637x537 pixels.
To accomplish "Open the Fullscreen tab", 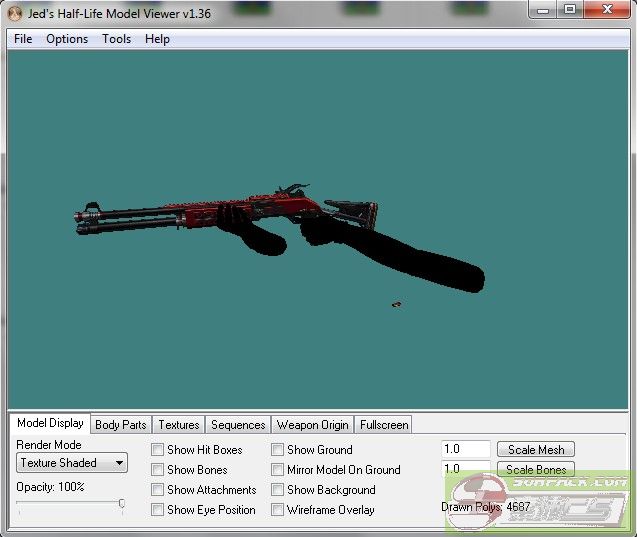I will tap(383, 425).
